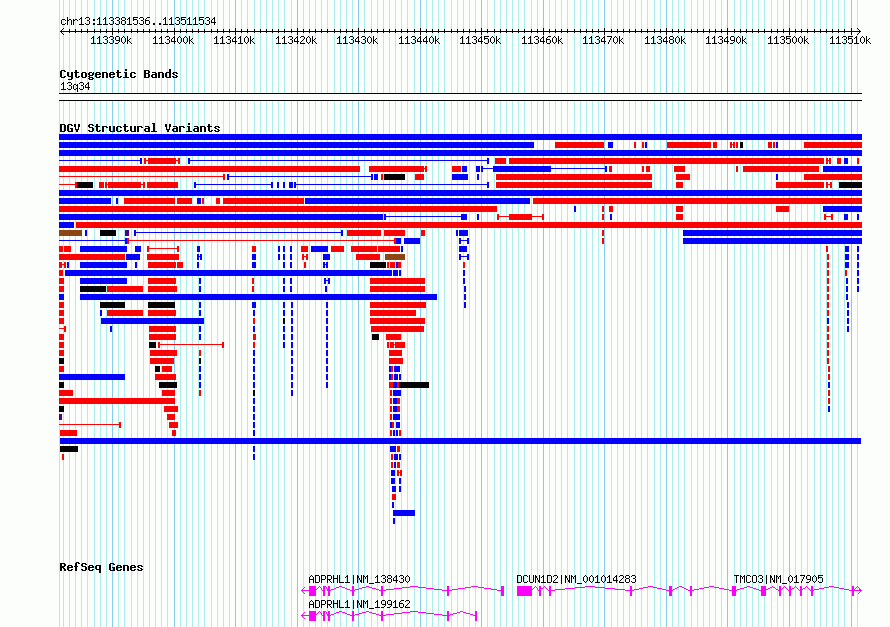Click the TMCO3|NM_017905 gene label
The height and width of the screenshot is (627, 890).
(x=778, y=579)
